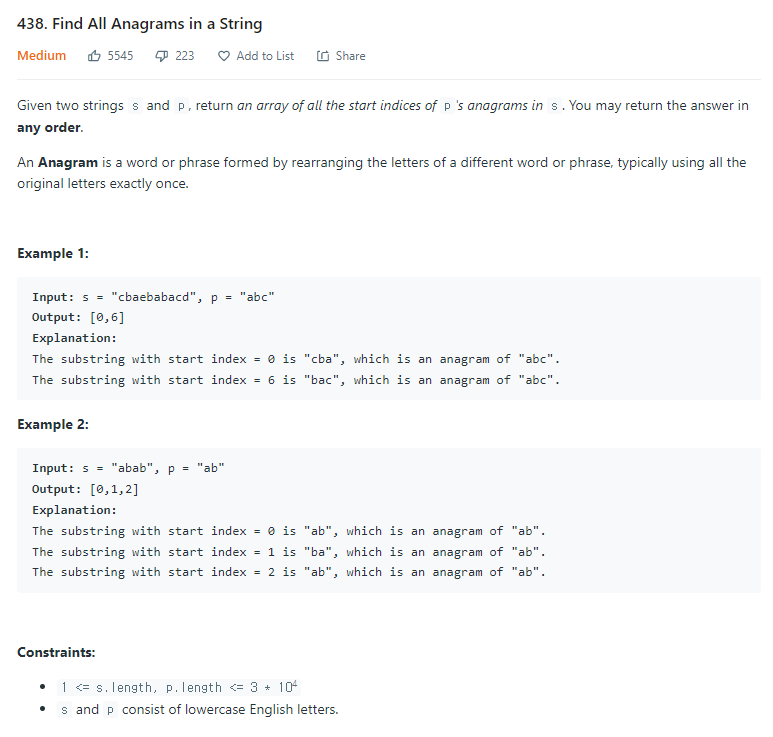
Task: Click the Constraints heading
Action: point(56,652)
